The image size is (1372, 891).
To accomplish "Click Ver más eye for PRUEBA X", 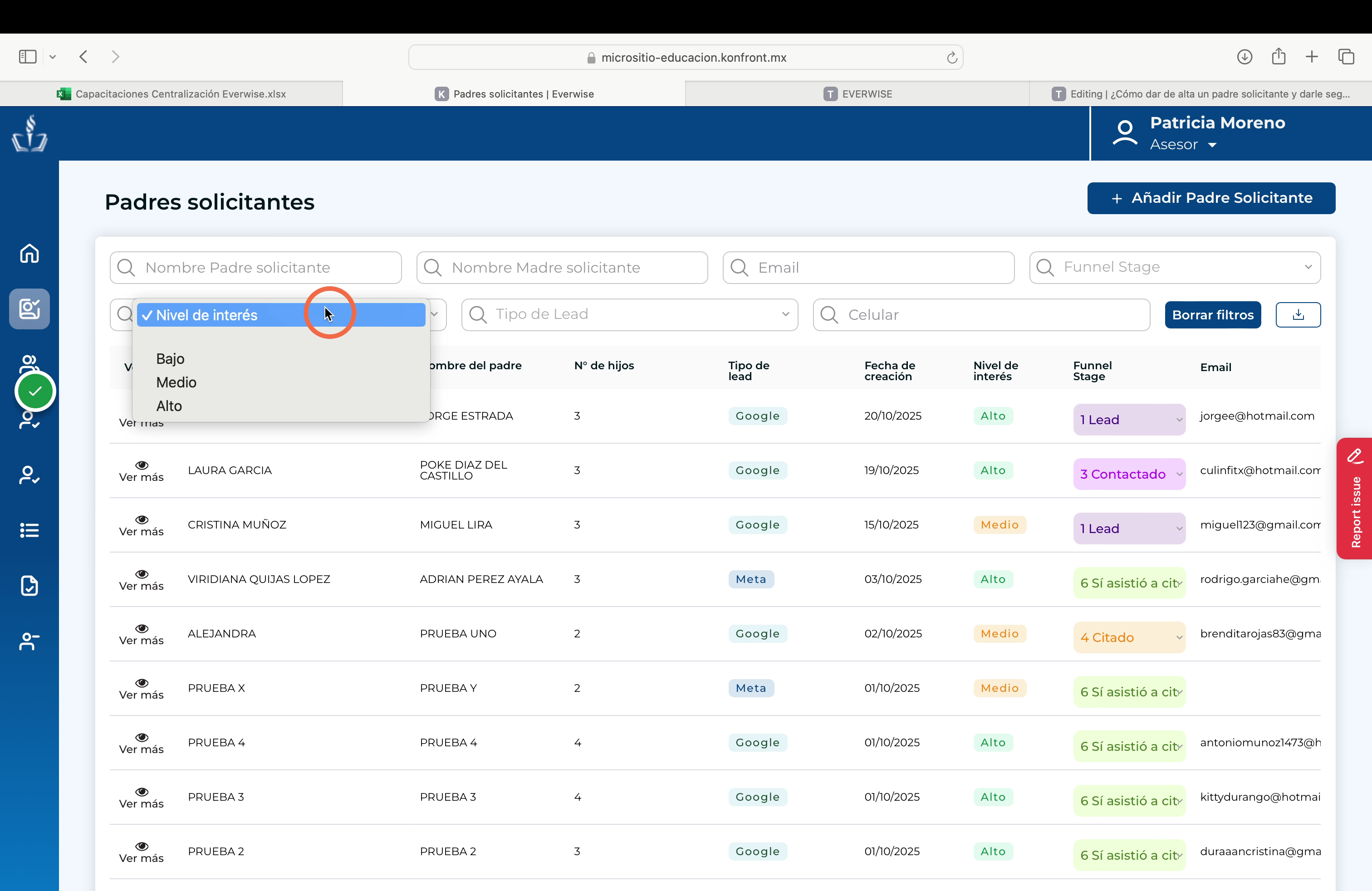I will tap(141, 682).
